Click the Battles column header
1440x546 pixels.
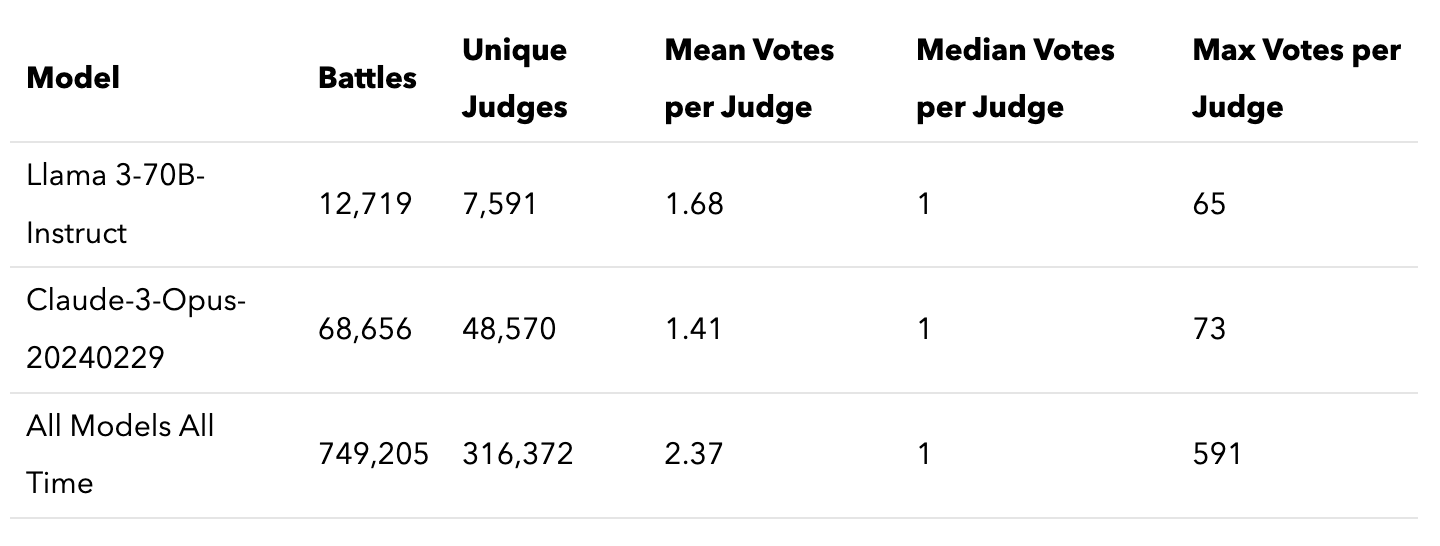367,78
